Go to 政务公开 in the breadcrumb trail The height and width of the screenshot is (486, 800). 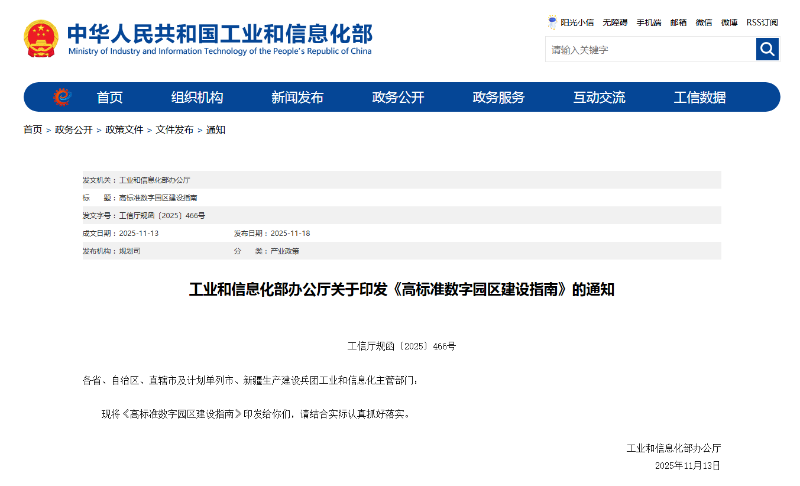tap(73, 130)
